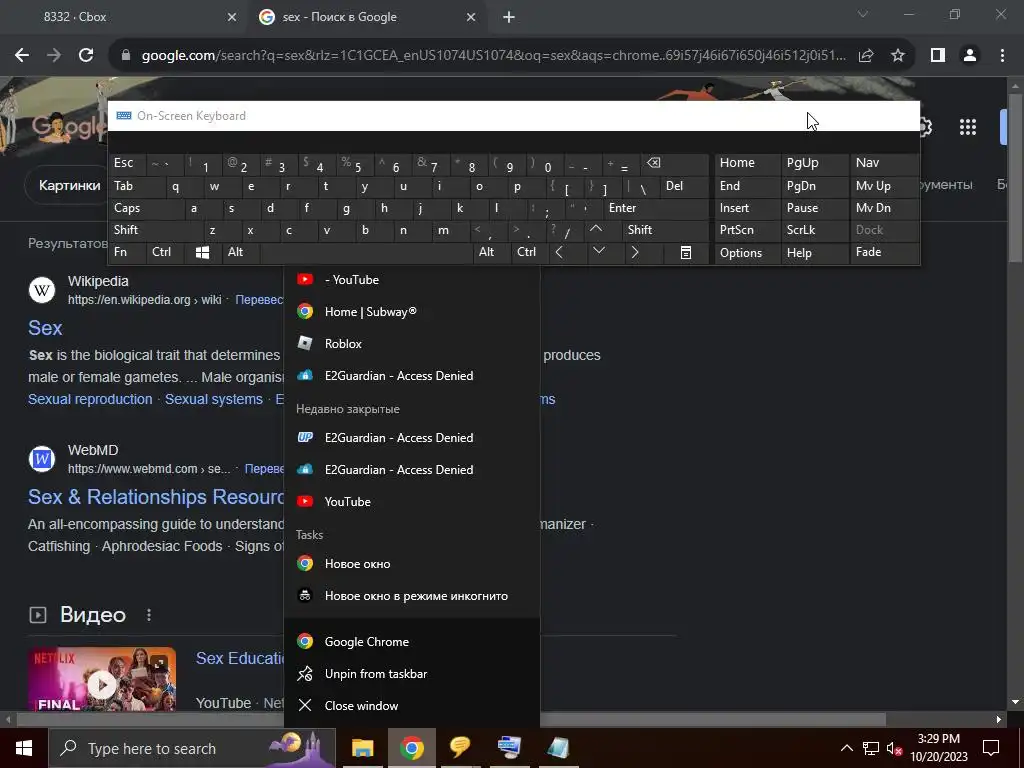Open 'Sexual reproduction' sublink
The image size is (1024, 768).
click(x=90, y=399)
